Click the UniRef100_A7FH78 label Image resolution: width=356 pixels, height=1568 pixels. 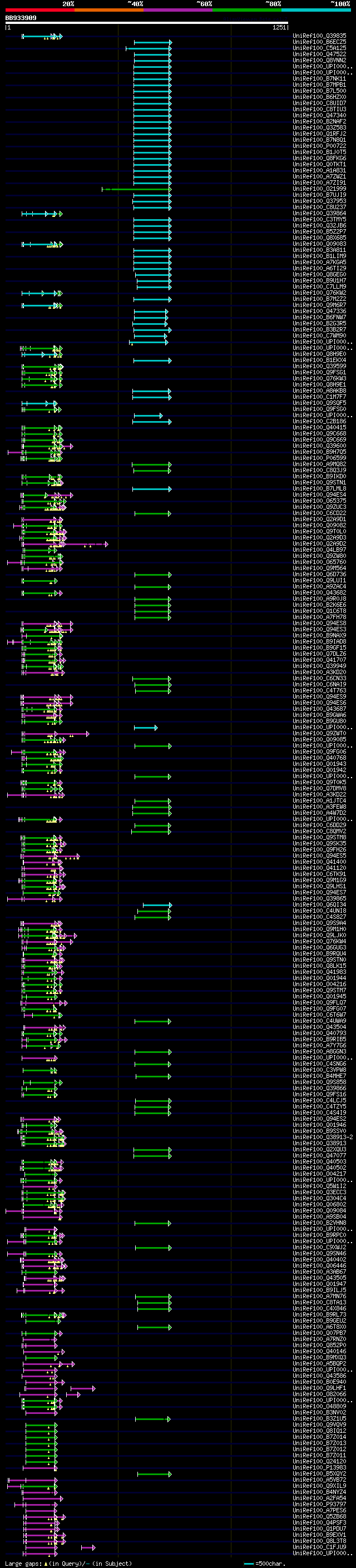[319, 617]
